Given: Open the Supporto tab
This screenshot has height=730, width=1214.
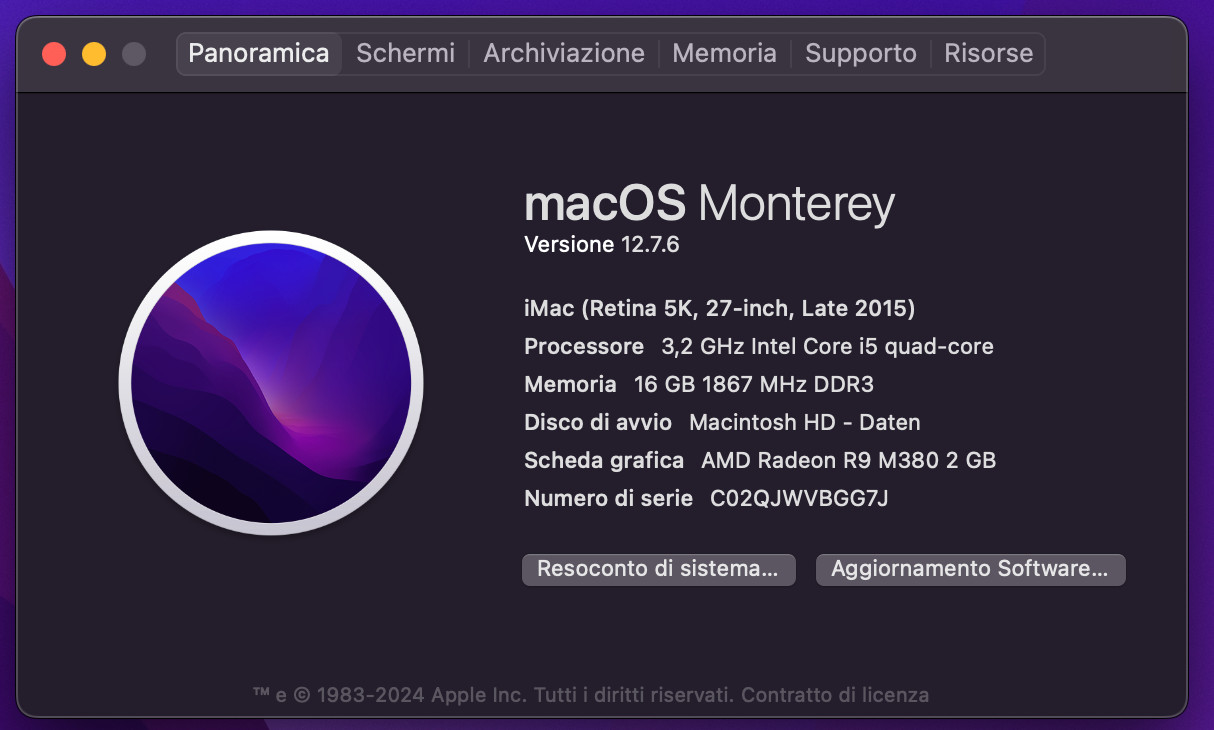Looking at the screenshot, I should tap(861, 53).
